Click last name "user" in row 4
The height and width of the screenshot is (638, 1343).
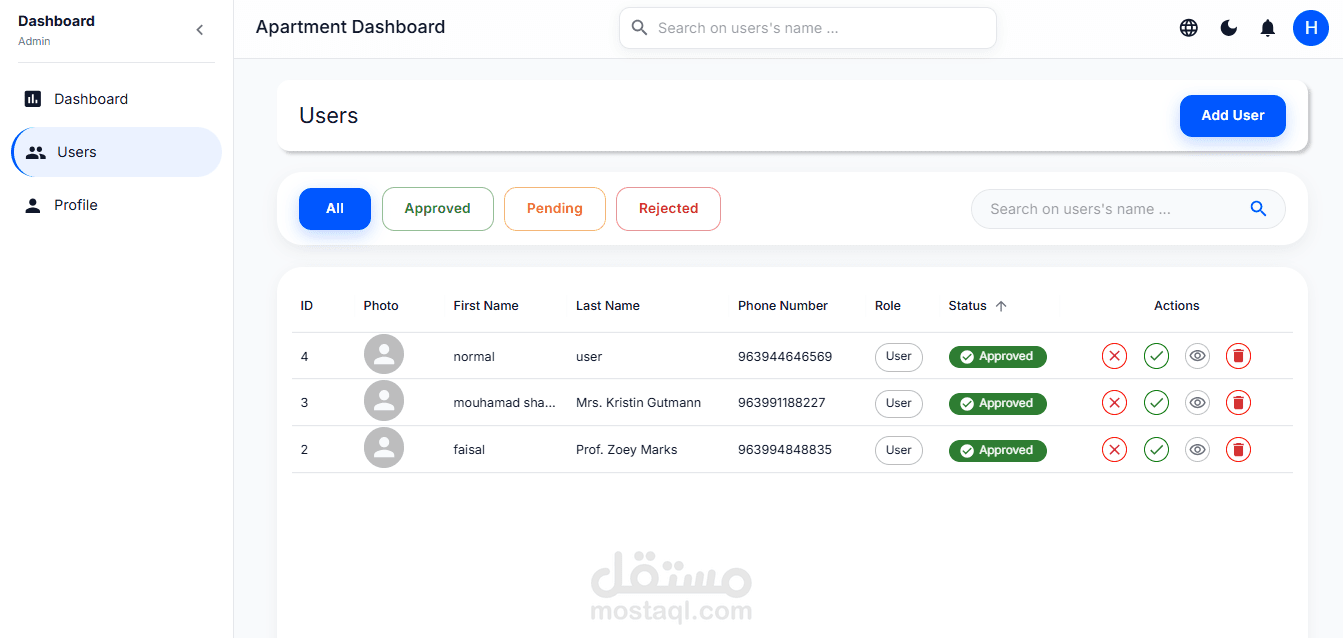[x=589, y=357]
